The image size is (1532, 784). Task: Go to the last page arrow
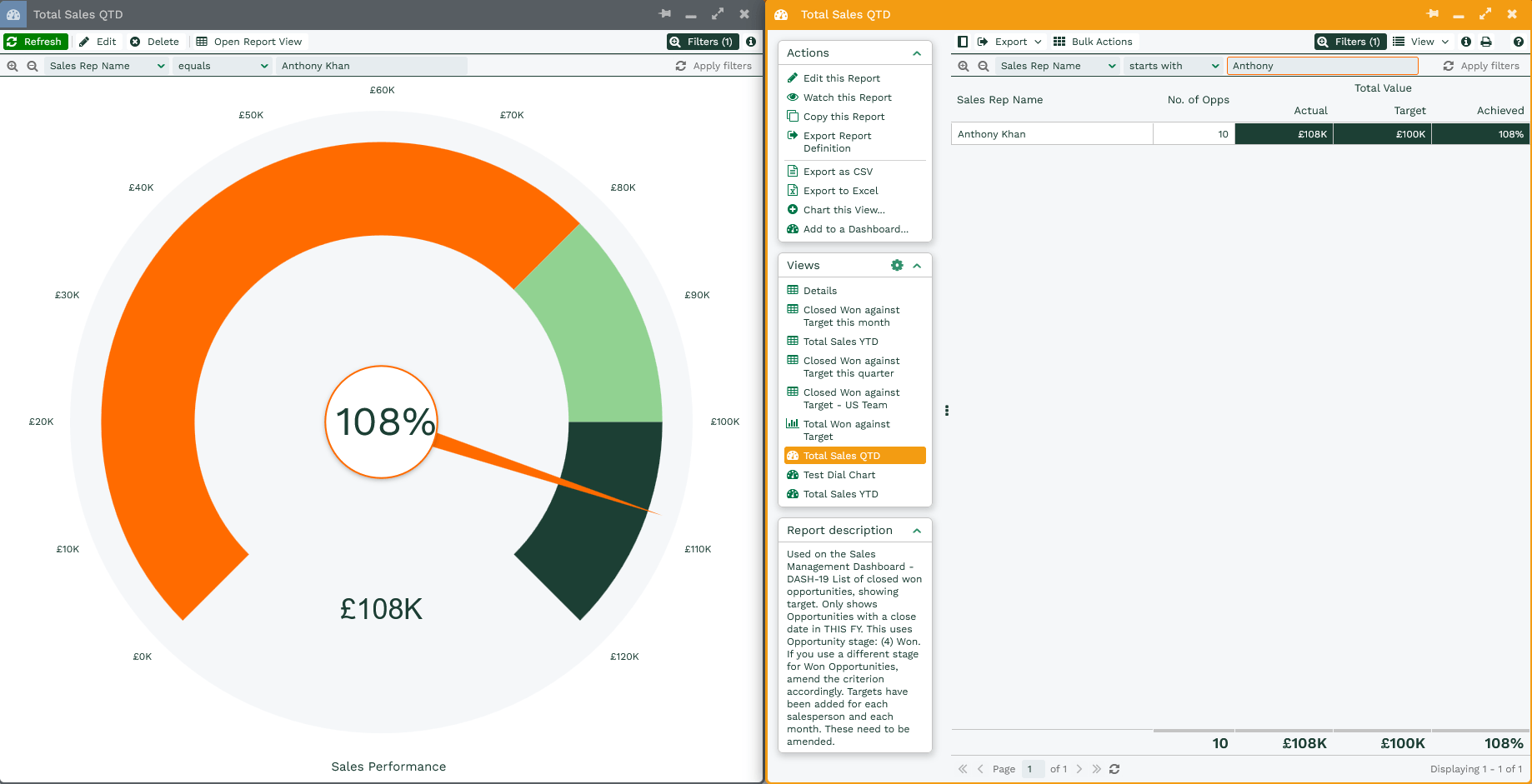1097,769
